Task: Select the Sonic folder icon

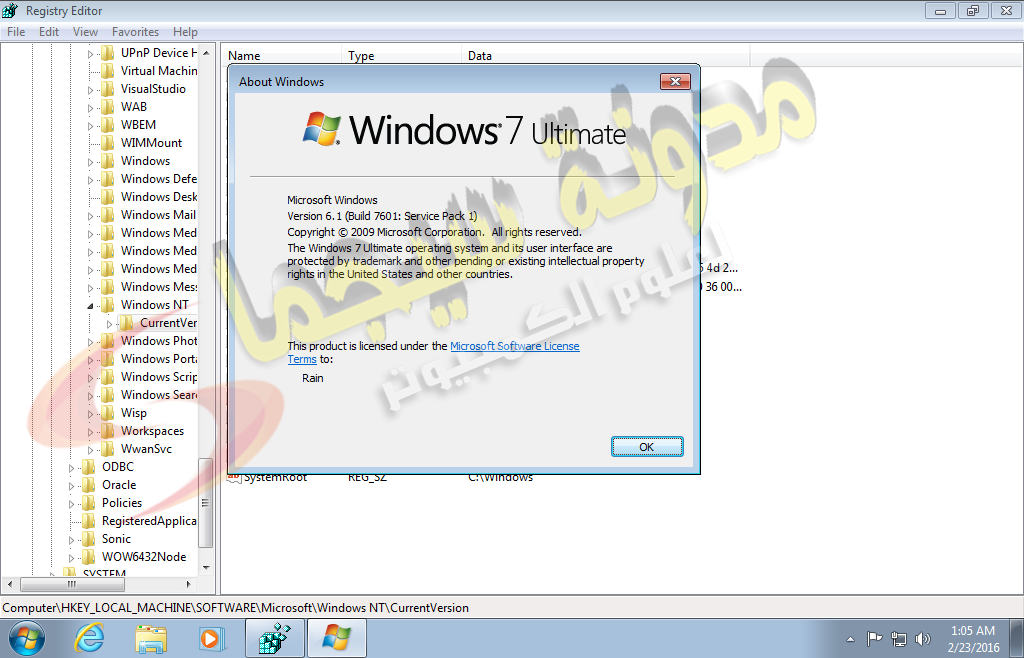Action: (89, 539)
